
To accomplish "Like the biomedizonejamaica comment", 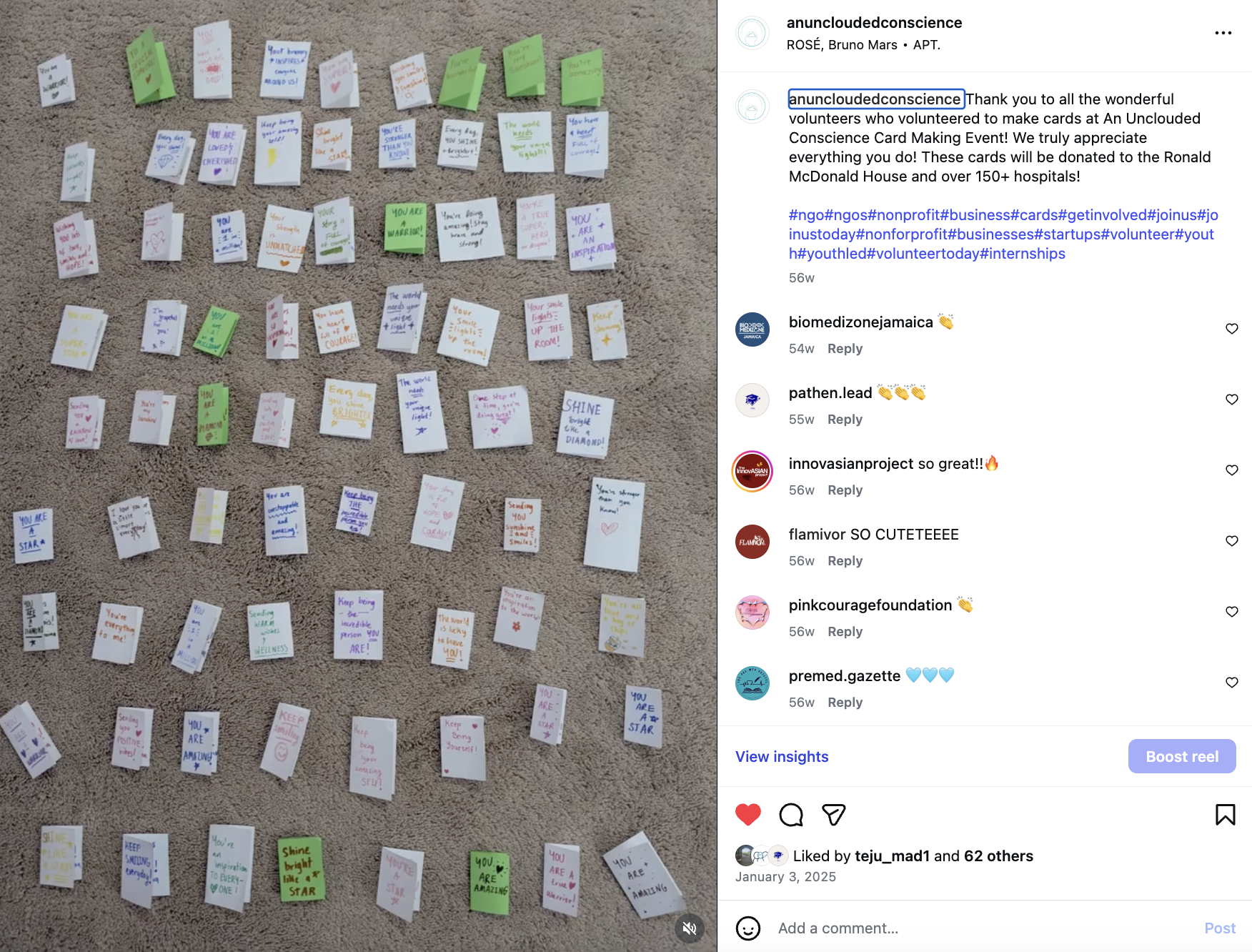I will 1232,329.
